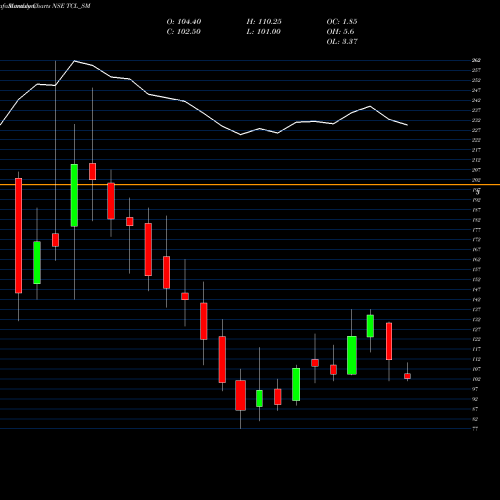This screenshot has height=500, width=500.
Task: Click the NSE TCL_SM chart title
Action: click(x=71, y=6)
